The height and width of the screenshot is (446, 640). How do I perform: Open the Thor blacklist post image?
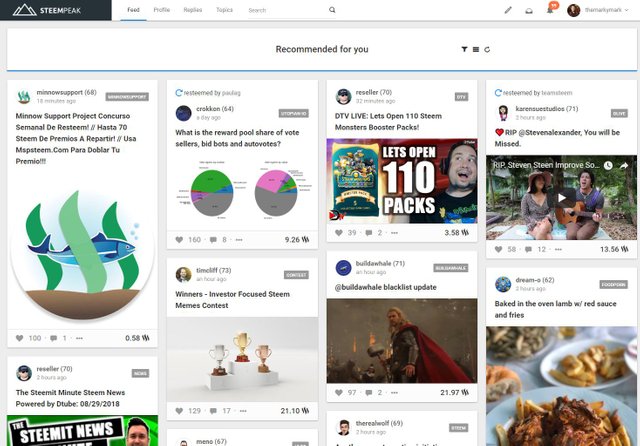point(402,341)
